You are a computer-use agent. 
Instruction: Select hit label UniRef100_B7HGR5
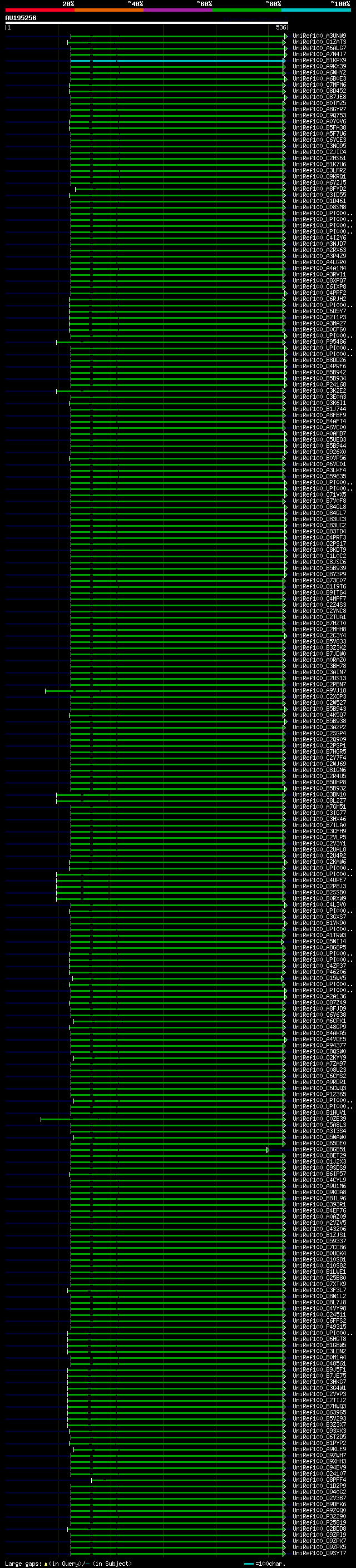click(319, 752)
